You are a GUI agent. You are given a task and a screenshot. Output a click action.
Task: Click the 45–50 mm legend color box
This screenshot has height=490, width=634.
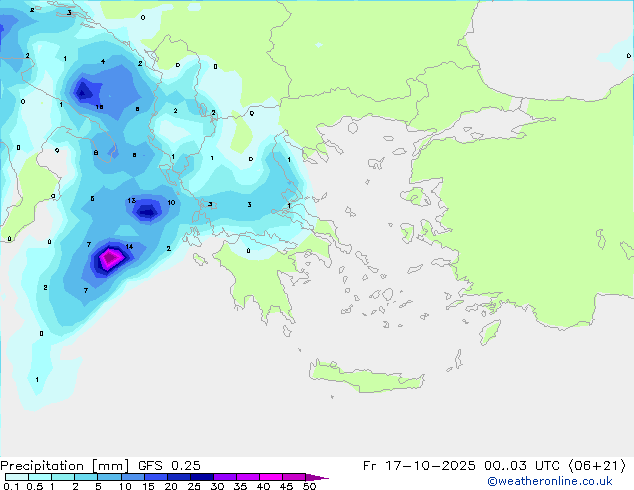(294, 477)
